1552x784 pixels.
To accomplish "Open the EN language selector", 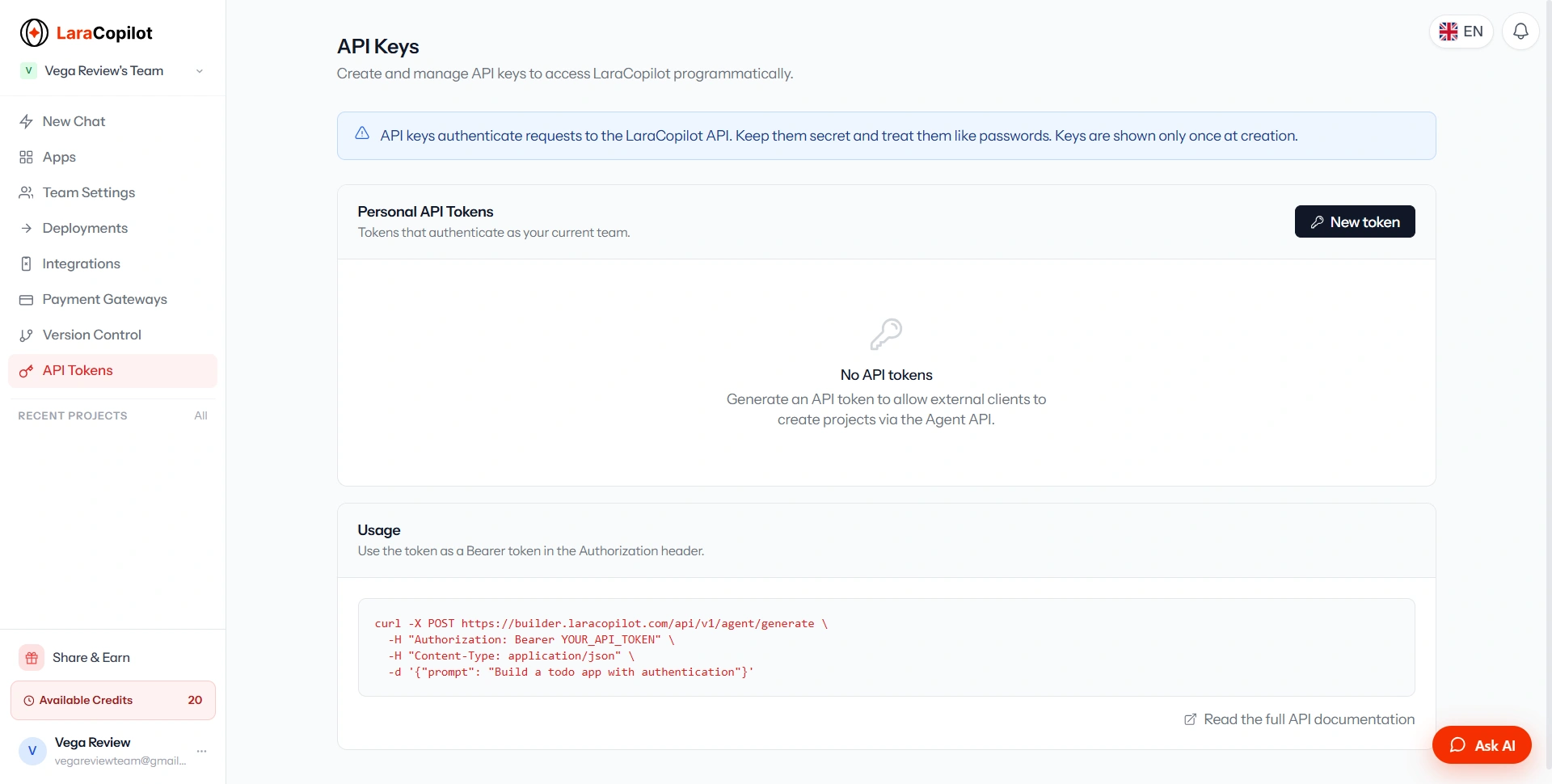I will pos(1461,32).
